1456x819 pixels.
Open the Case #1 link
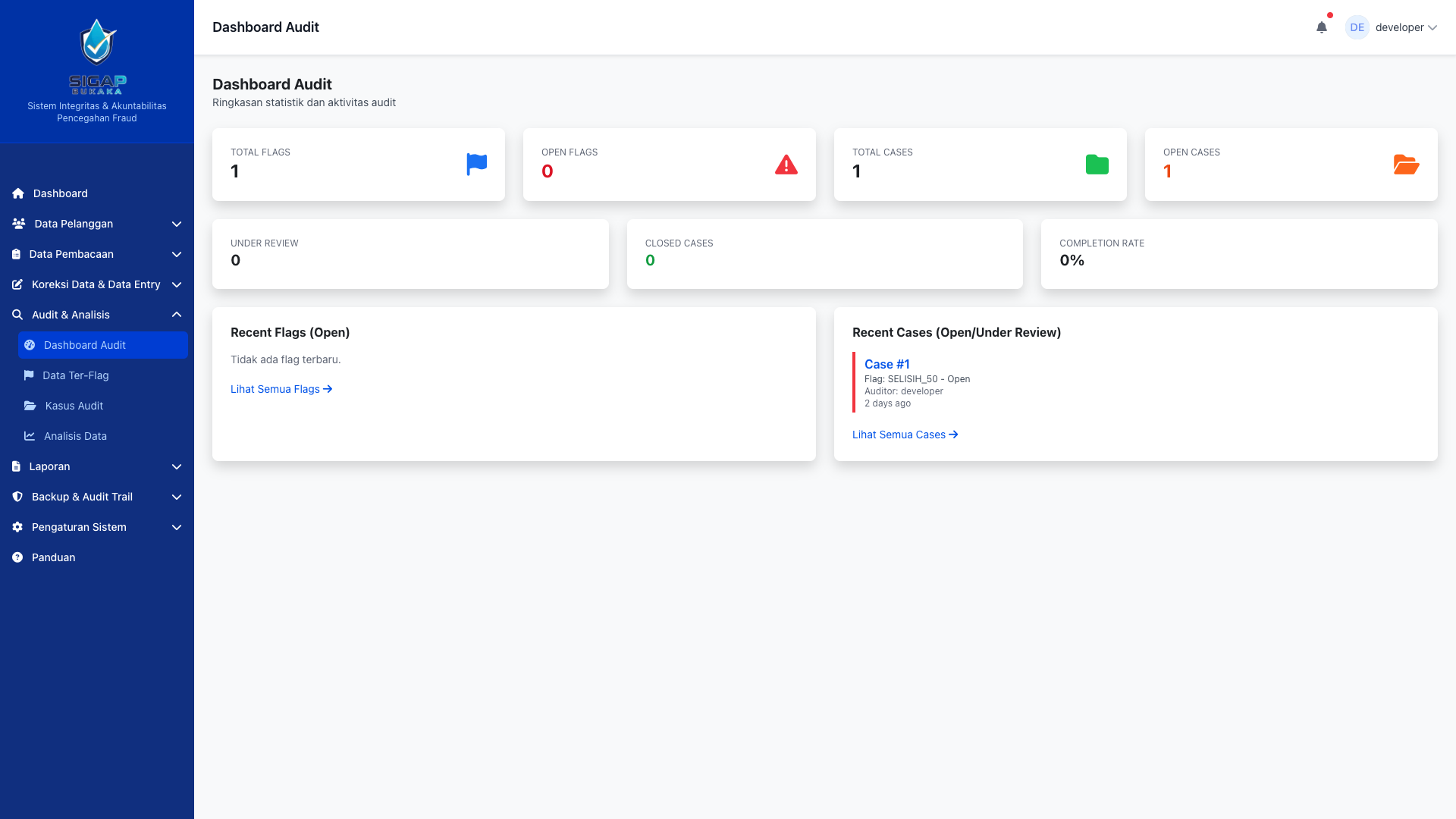pyautogui.click(x=886, y=364)
